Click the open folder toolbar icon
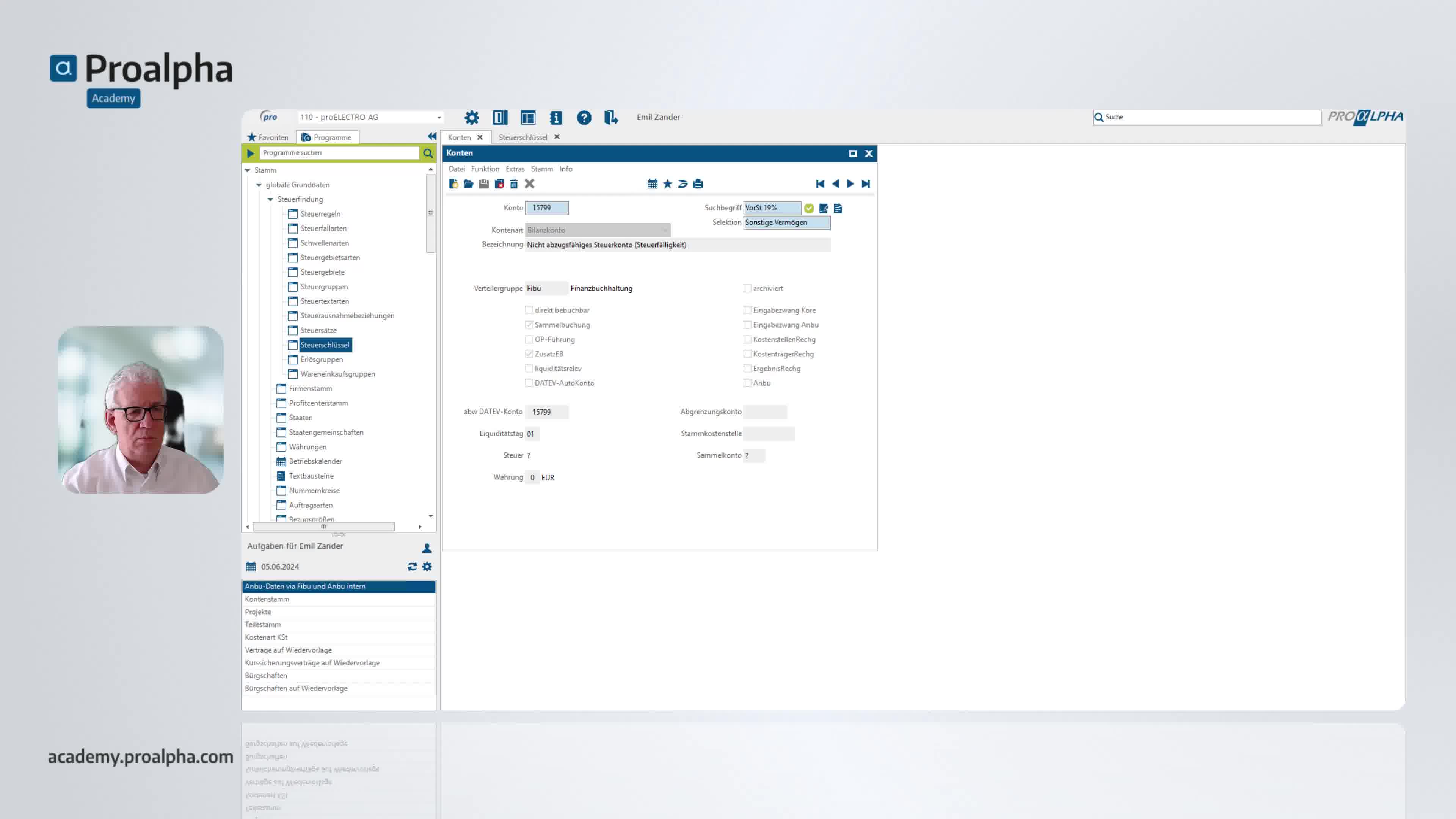The width and height of the screenshot is (1456, 819). 469,184
